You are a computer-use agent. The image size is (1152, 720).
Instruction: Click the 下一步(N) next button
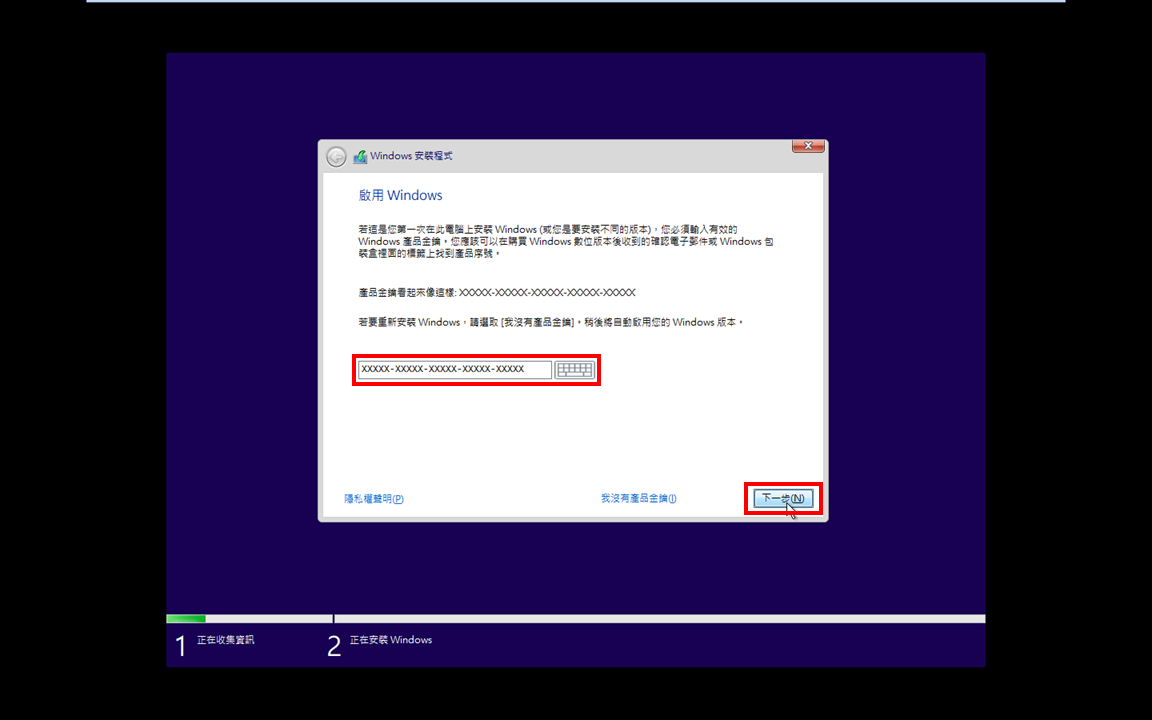783,498
